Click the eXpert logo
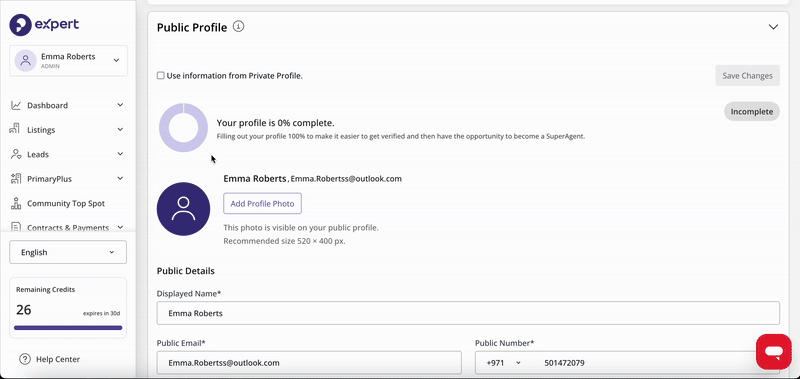The width and height of the screenshot is (800, 379). (x=44, y=24)
